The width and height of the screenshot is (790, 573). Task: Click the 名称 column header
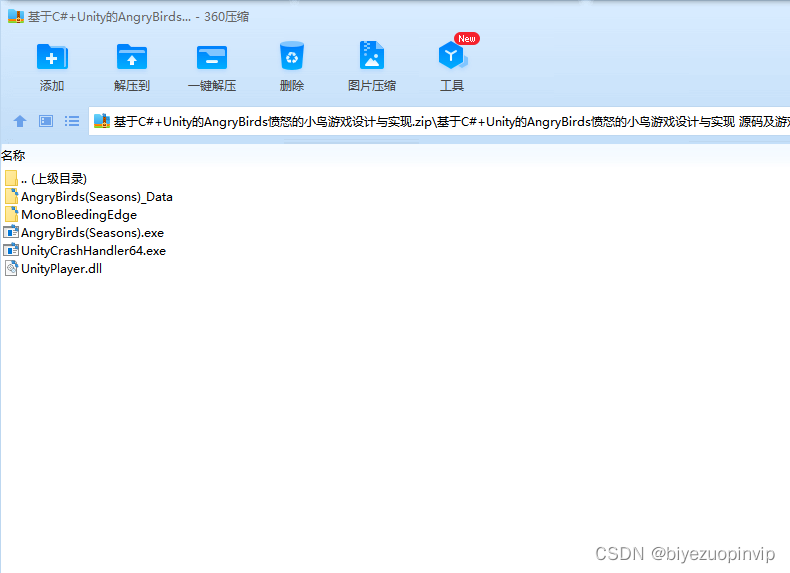(x=13, y=156)
